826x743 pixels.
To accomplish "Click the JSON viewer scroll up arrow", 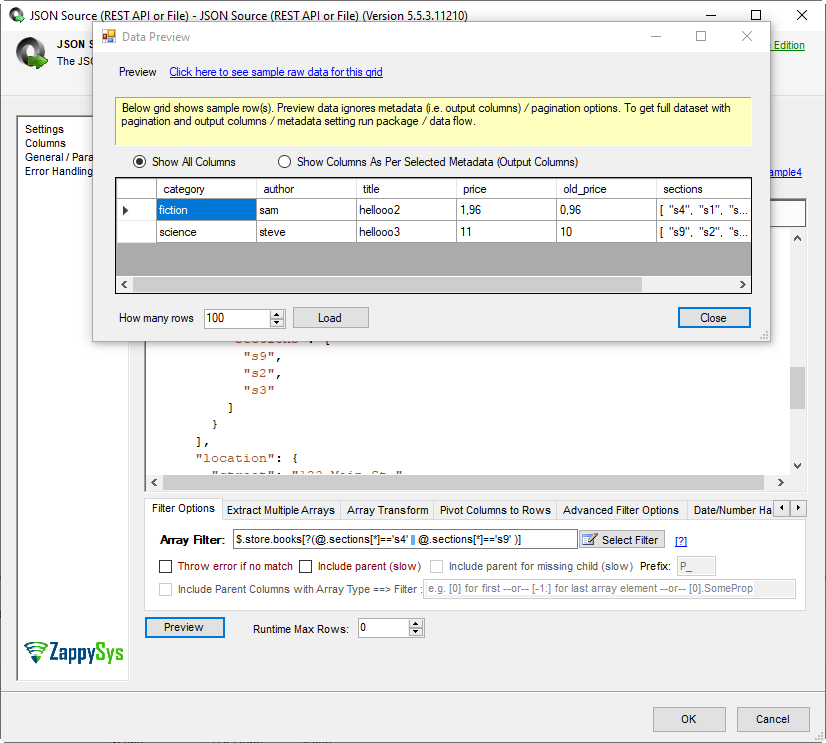I will 798,238.
